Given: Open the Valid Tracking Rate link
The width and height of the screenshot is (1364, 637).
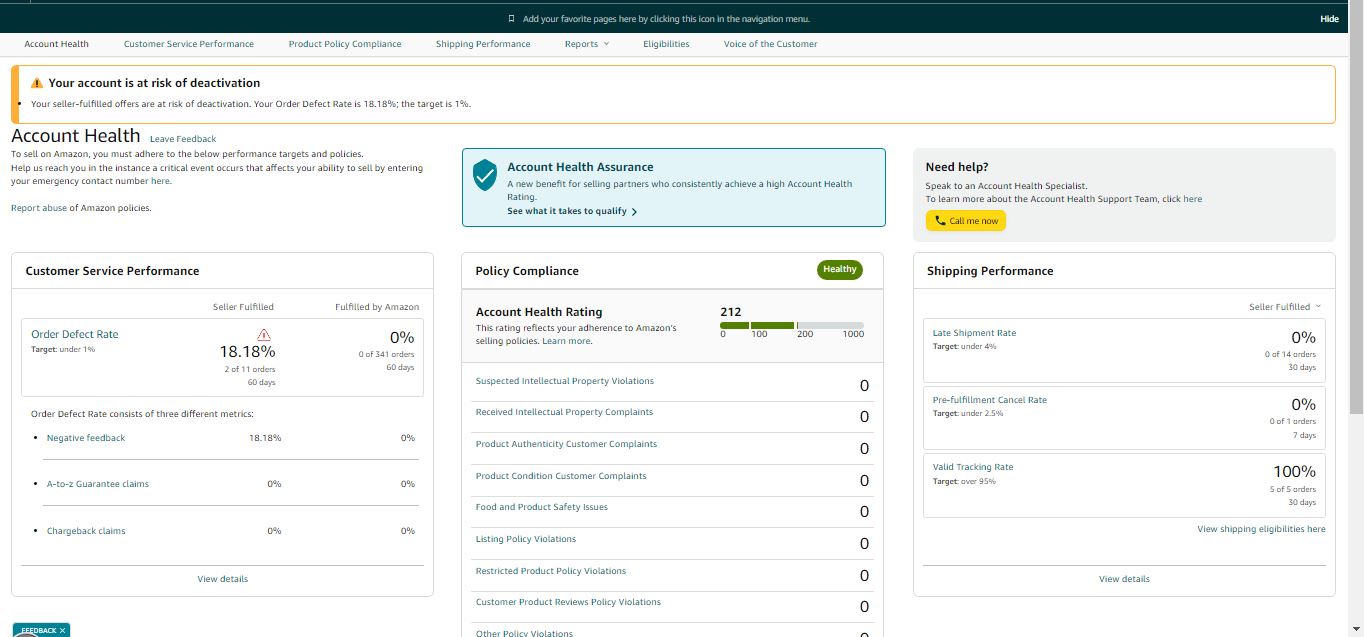Looking at the screenshot, I should point(973,467).
